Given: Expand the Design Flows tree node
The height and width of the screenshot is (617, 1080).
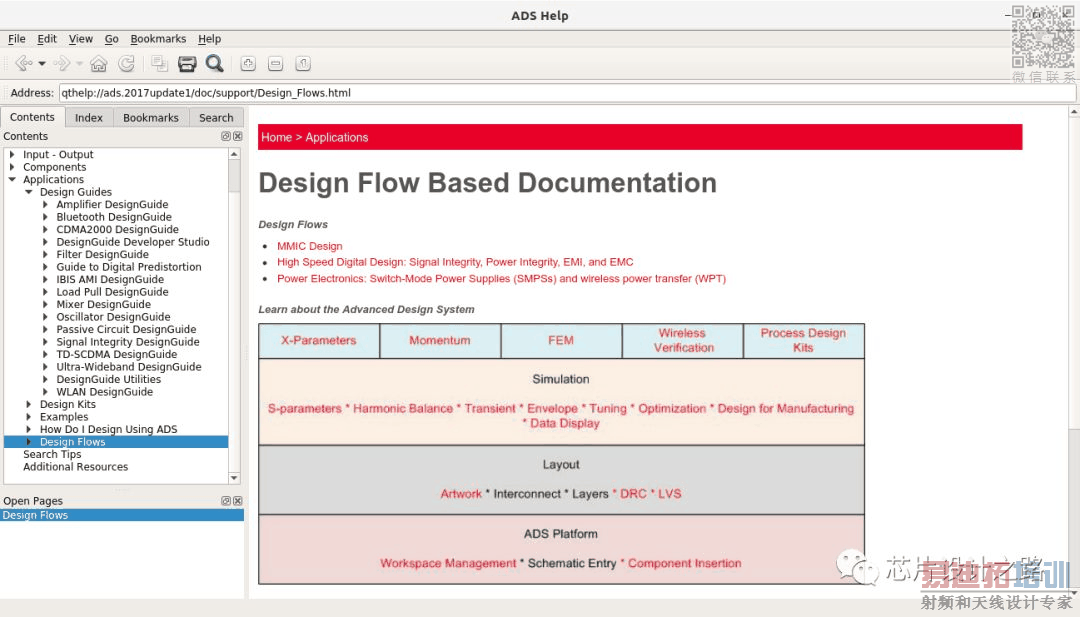Looking at the screenshot, I should tap(28, 441).
